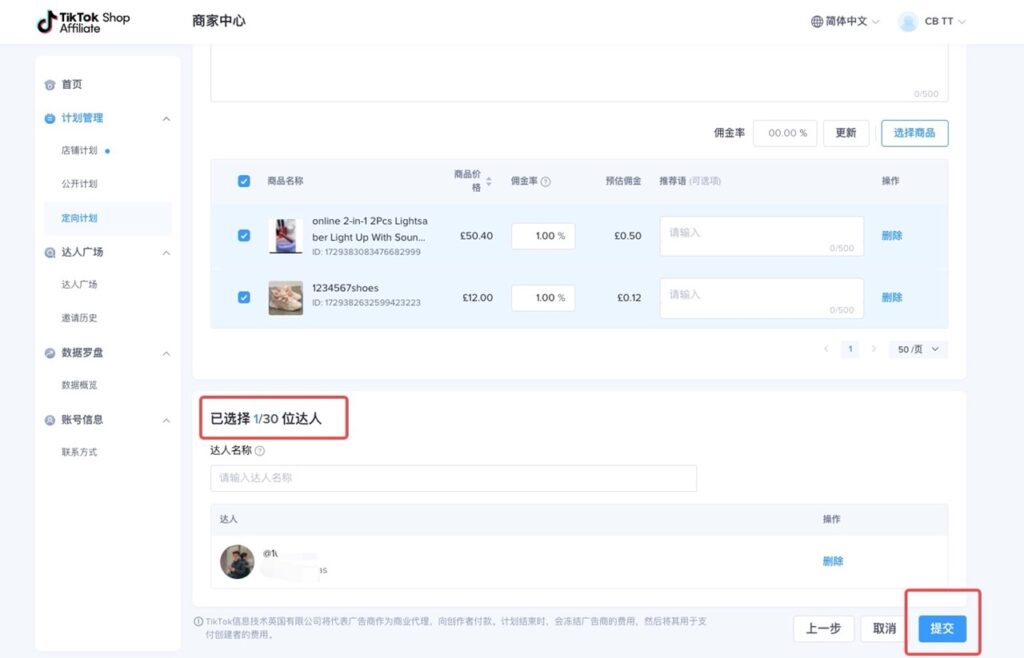This screenshot has height=658, width=1024.
Task: Click the 首页 home icon in sidebar
Action: pos(50,85)
